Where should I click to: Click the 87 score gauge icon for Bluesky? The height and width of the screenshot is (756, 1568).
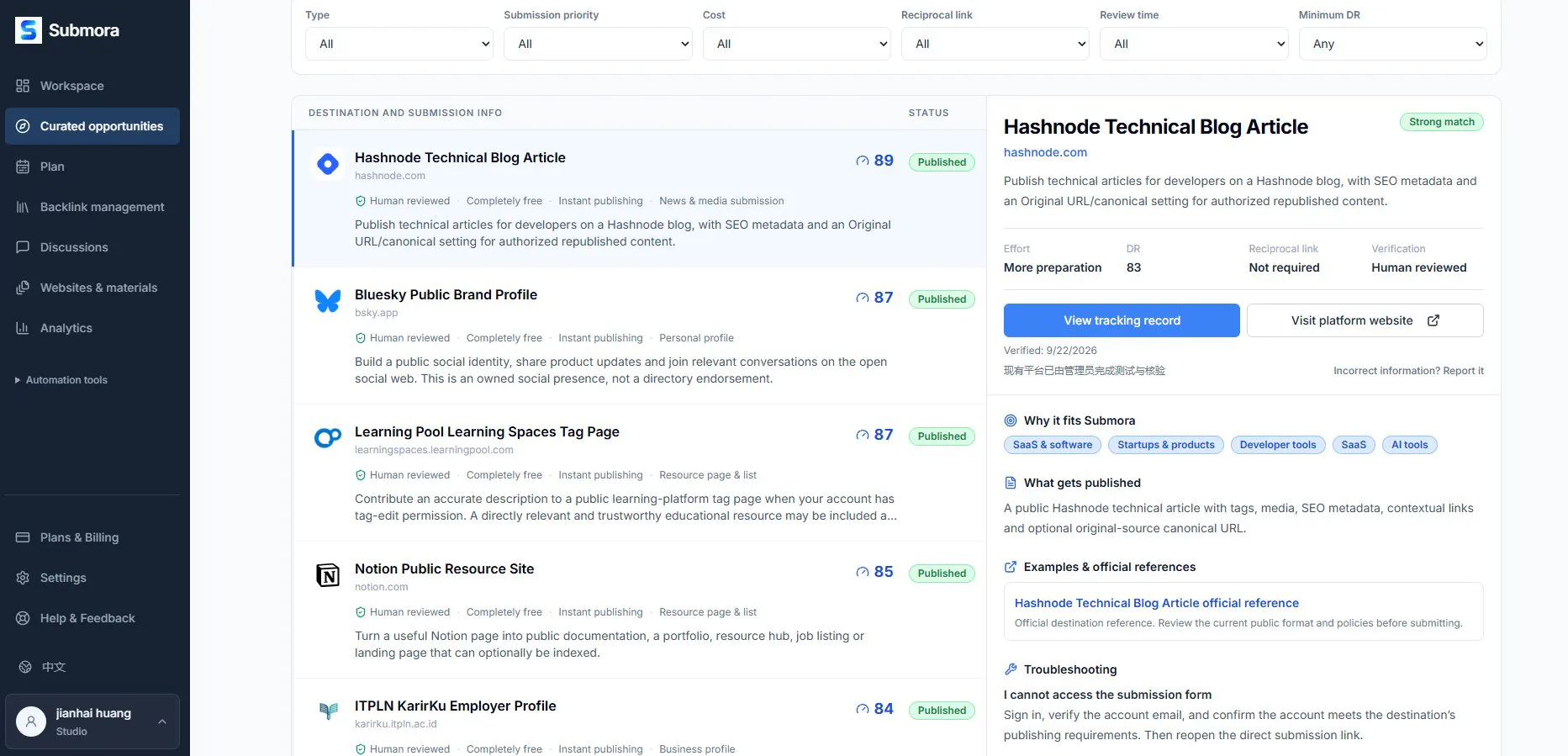point(863,298)
